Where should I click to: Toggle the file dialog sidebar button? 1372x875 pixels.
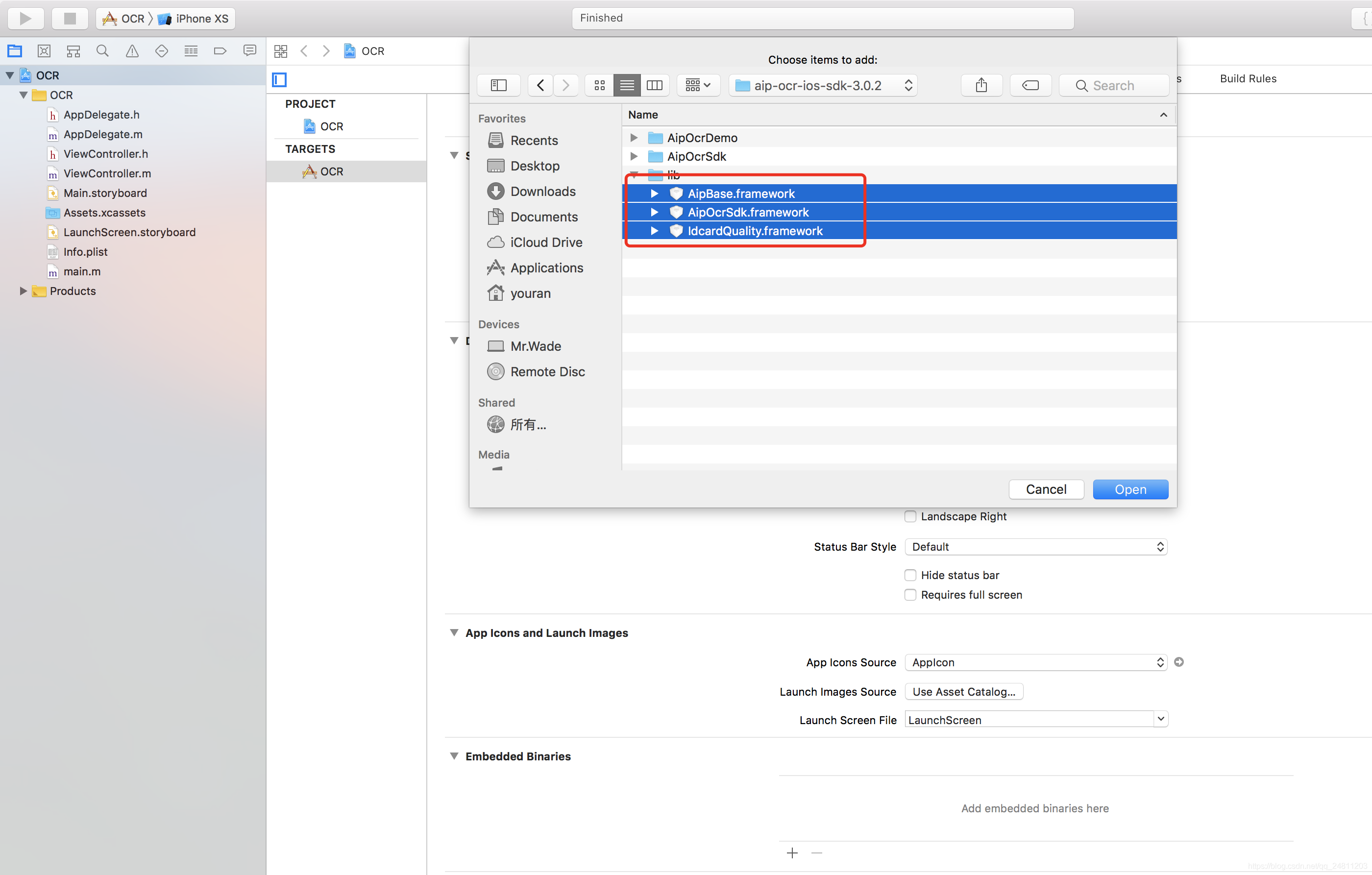click(x=498, y=85)
